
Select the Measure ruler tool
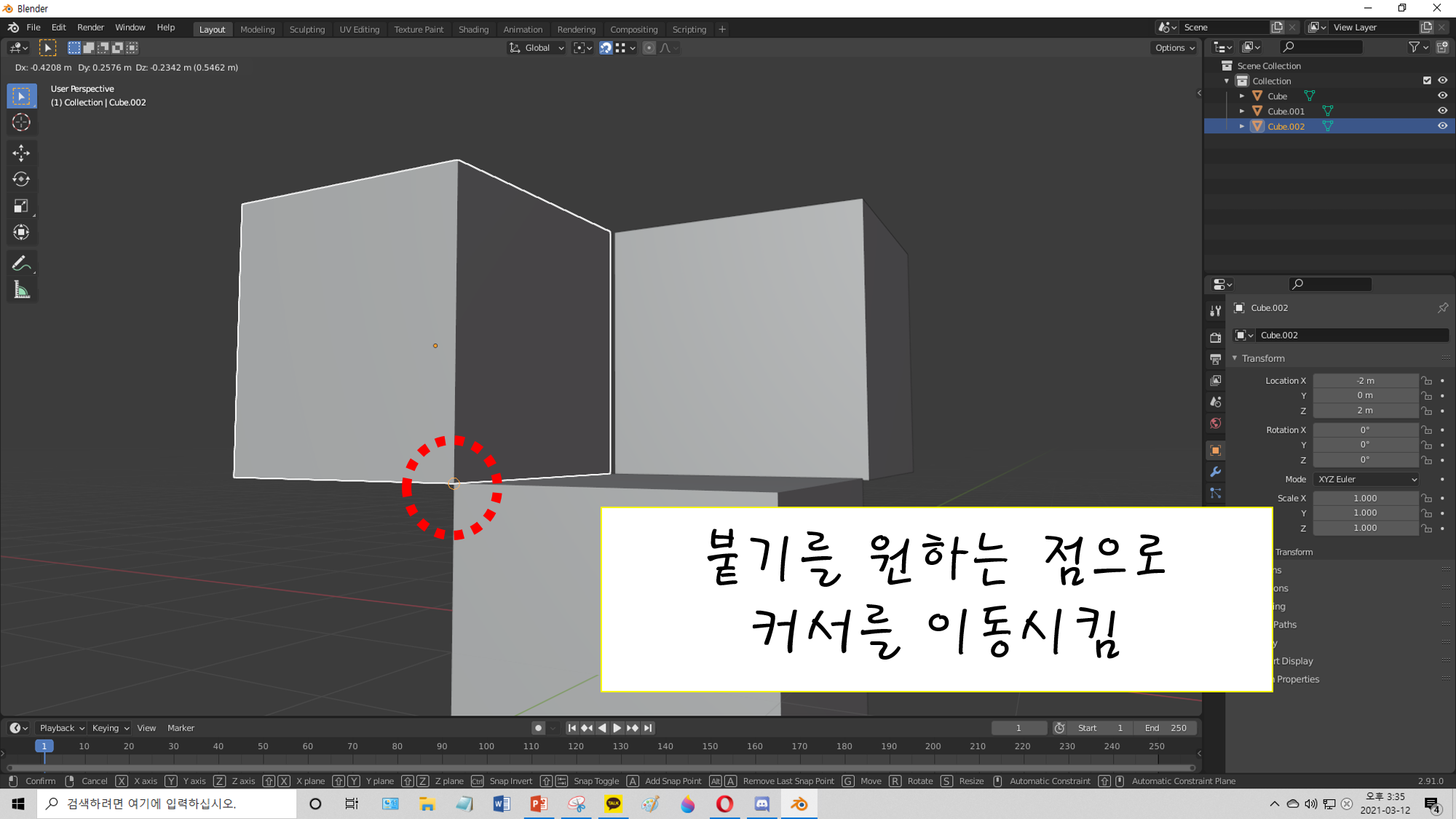tap(21, 290)
